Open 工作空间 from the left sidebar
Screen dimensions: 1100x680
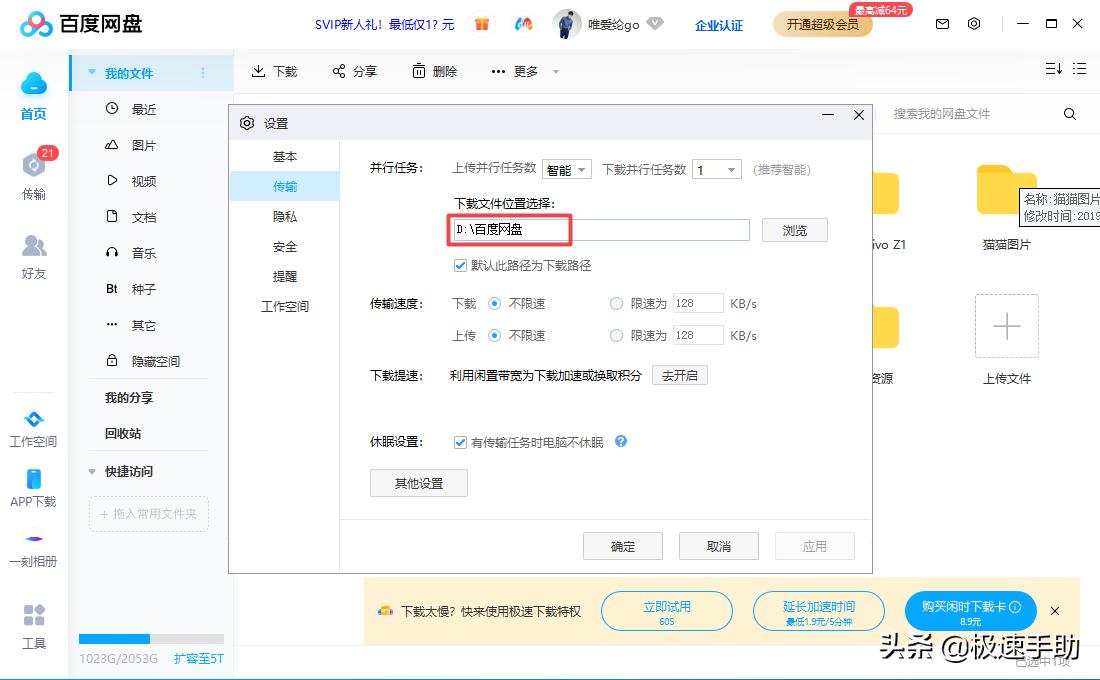click(x=33, y=428)
